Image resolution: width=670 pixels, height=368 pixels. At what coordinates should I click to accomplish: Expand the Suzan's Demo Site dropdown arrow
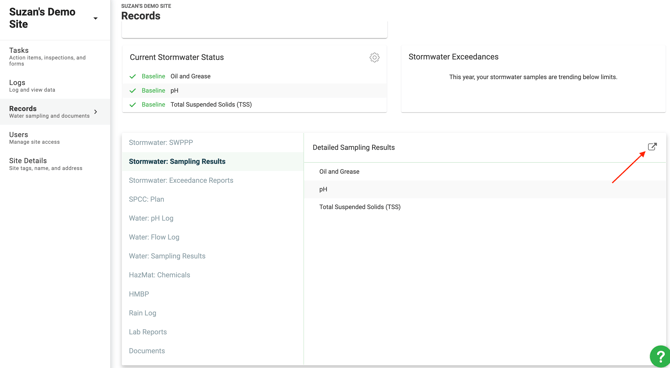95,18
